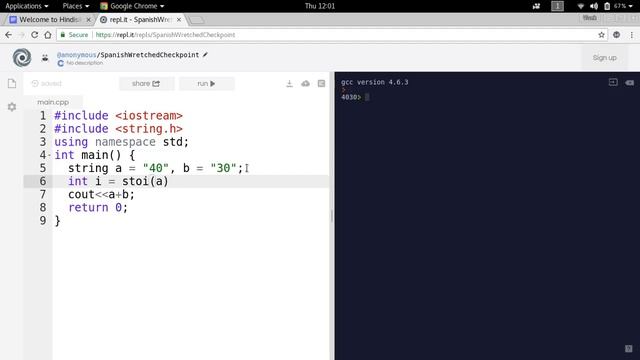Open the @anonymous profile link
This screenshot has width=640, height=360.
[76, 55]
